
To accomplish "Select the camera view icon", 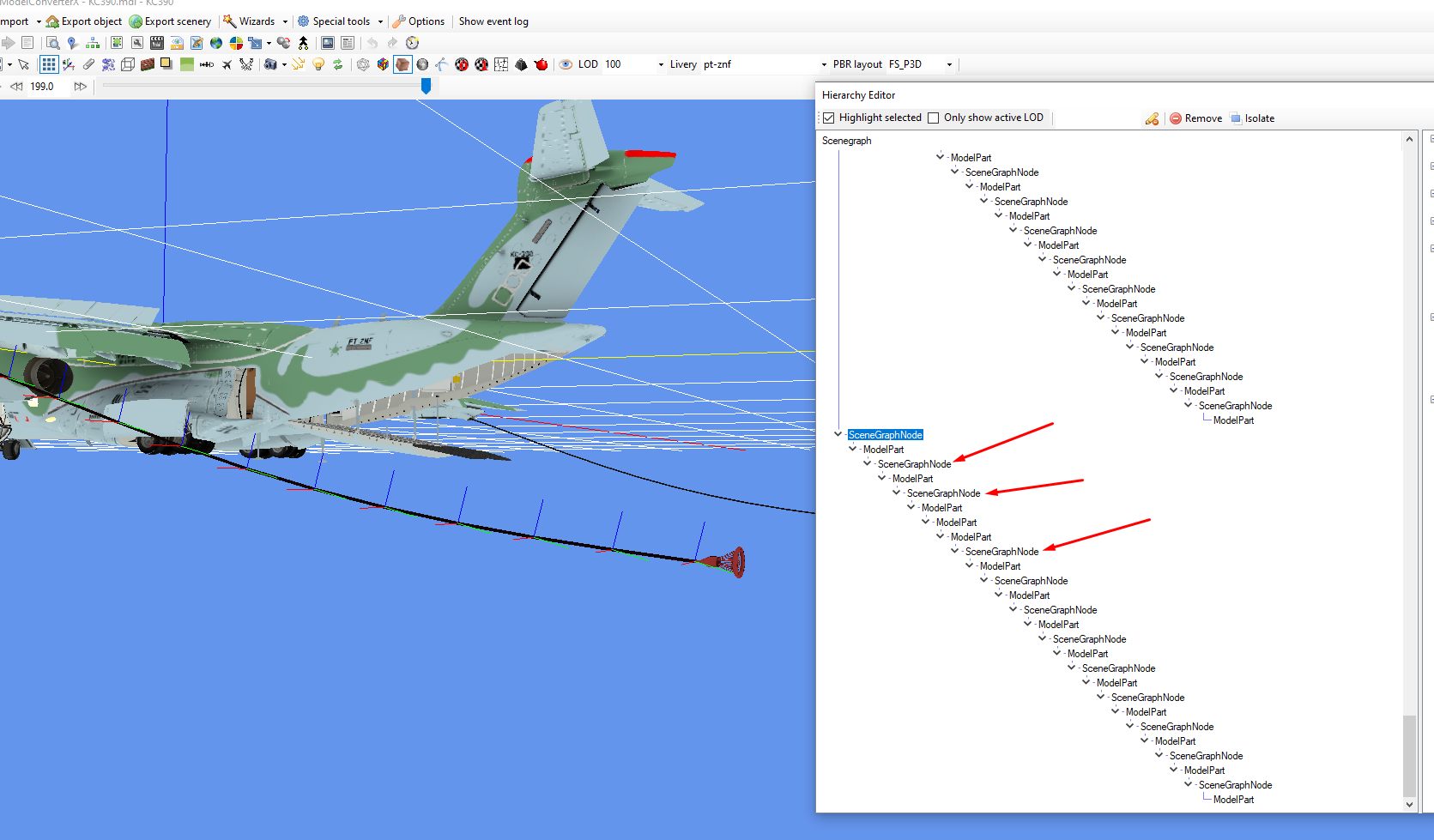I will tap(270, 64).
